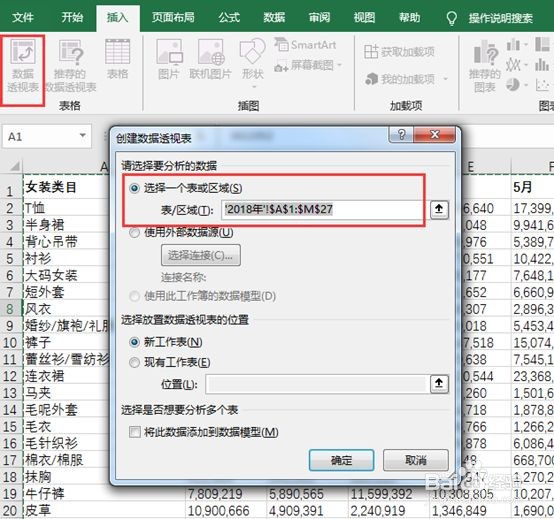The width and height of the screenshot is (554, 519).
Task: Click Choose Connection (选择连接) button
Action: pyautogui.click(x=201, y=255)
